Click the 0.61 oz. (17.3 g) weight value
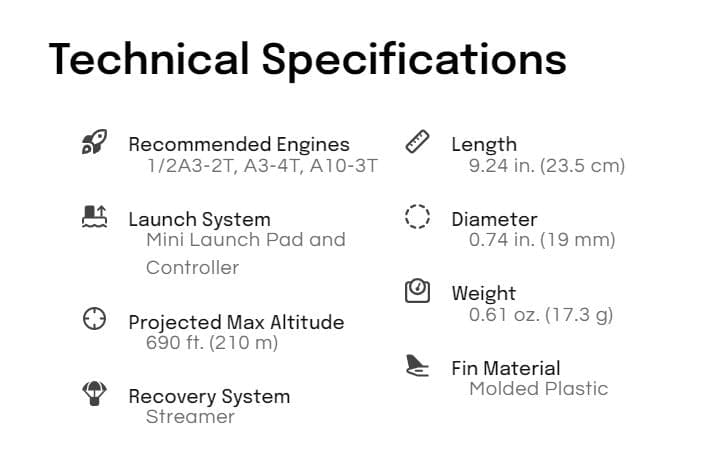This screenshot has height=455, width=725. coord(541,314)
